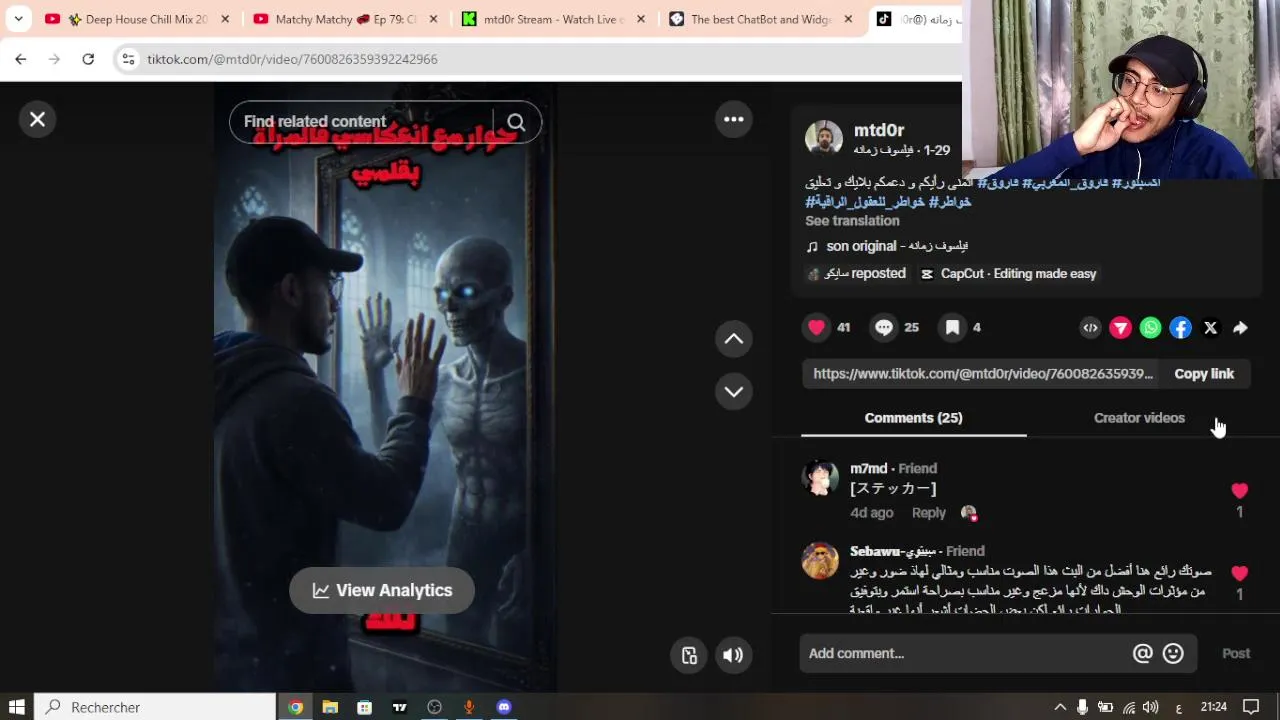Insert a mention with the @ icon

(1142, 653)
